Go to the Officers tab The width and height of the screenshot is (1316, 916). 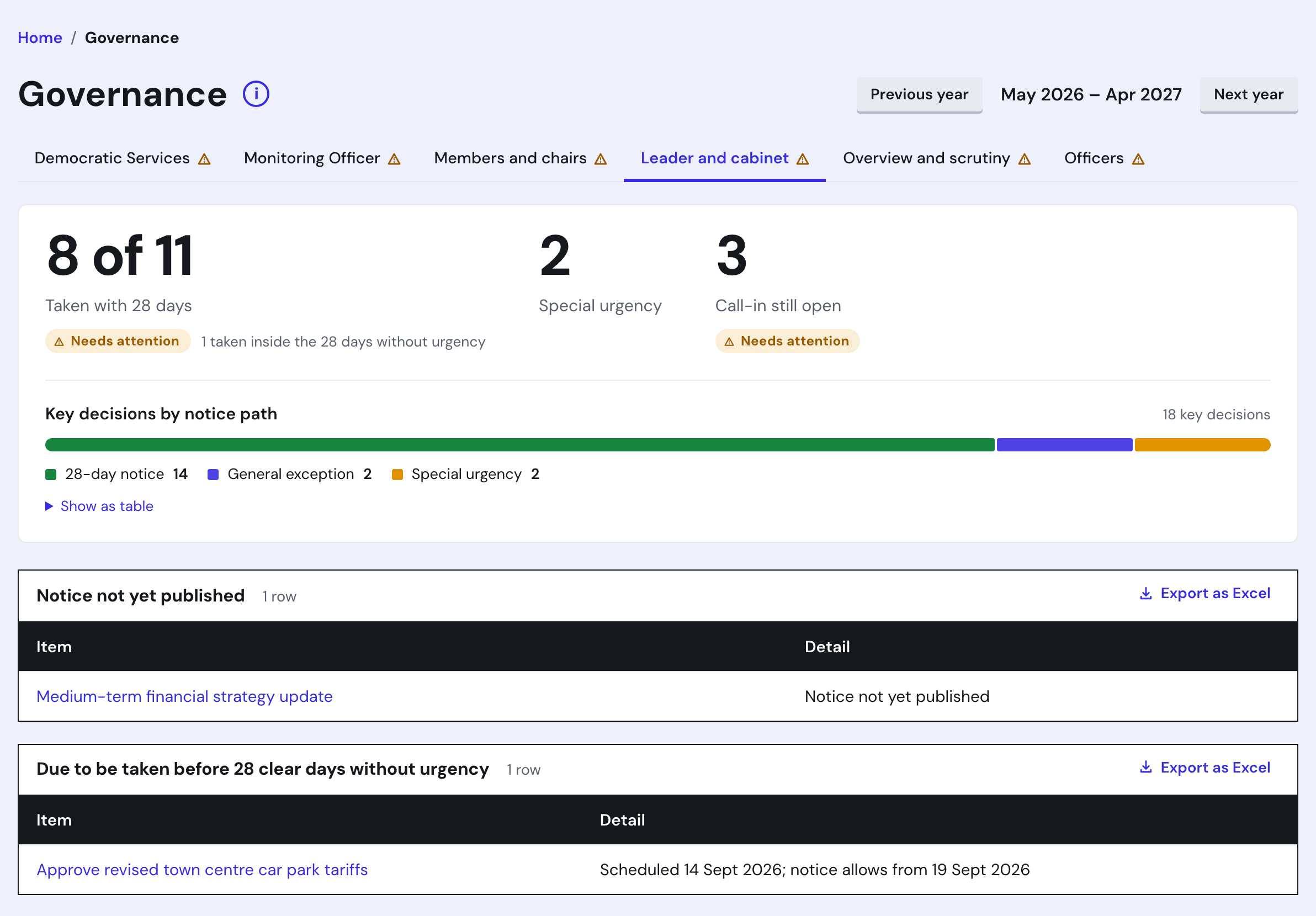1104,158
